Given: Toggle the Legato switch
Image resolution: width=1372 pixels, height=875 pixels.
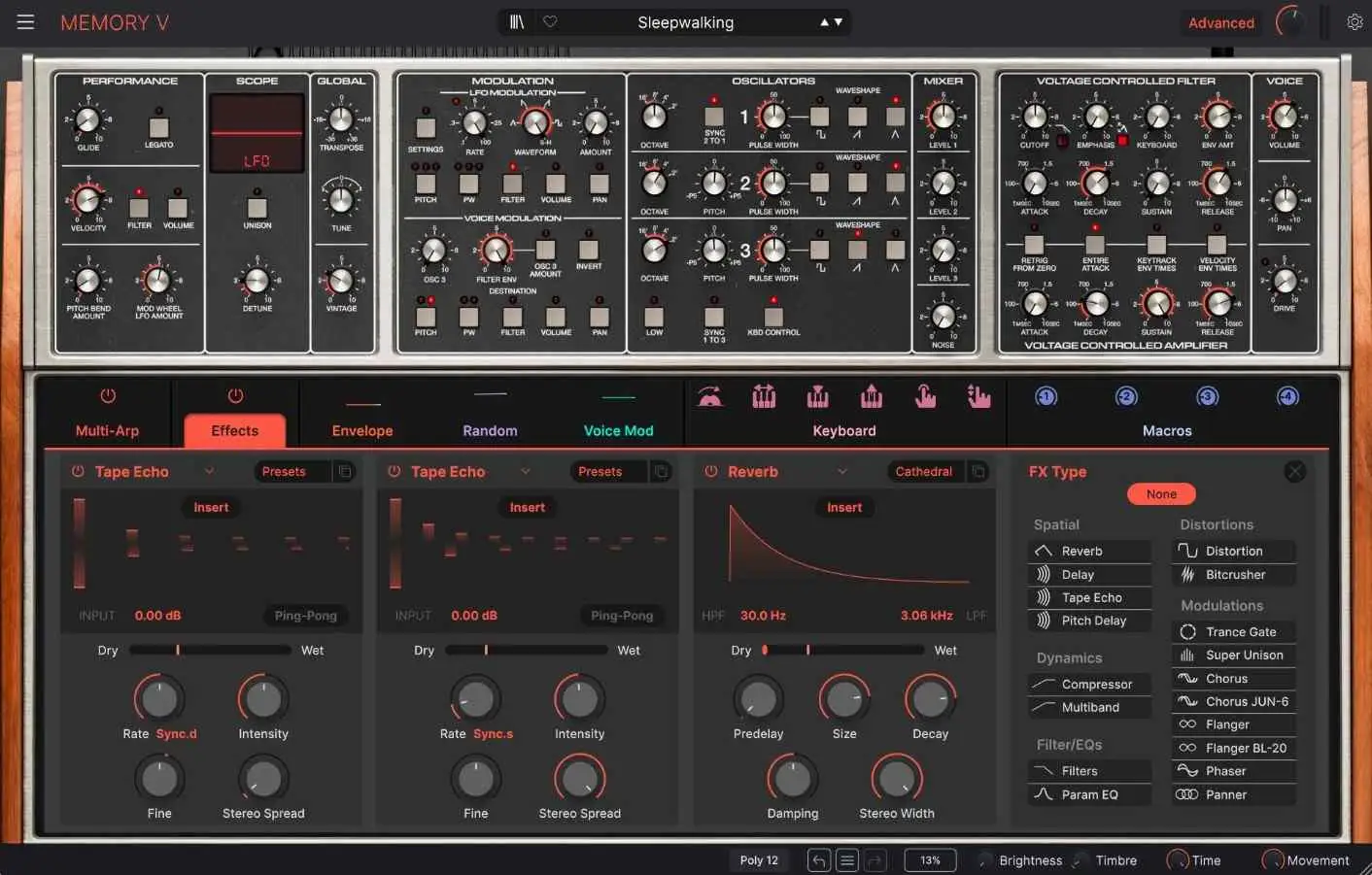Looking at the screenshot, I should pos(158,126).
